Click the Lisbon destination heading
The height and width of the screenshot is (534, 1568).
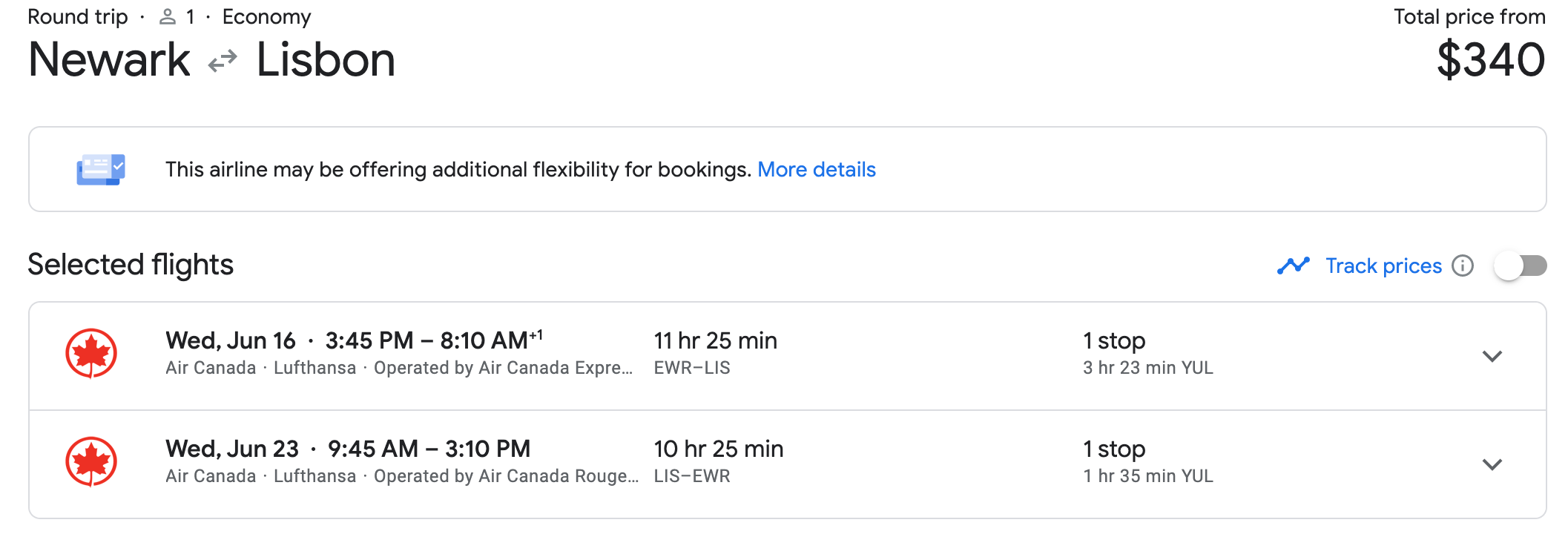pyautogui.click(x=326, y=60)
